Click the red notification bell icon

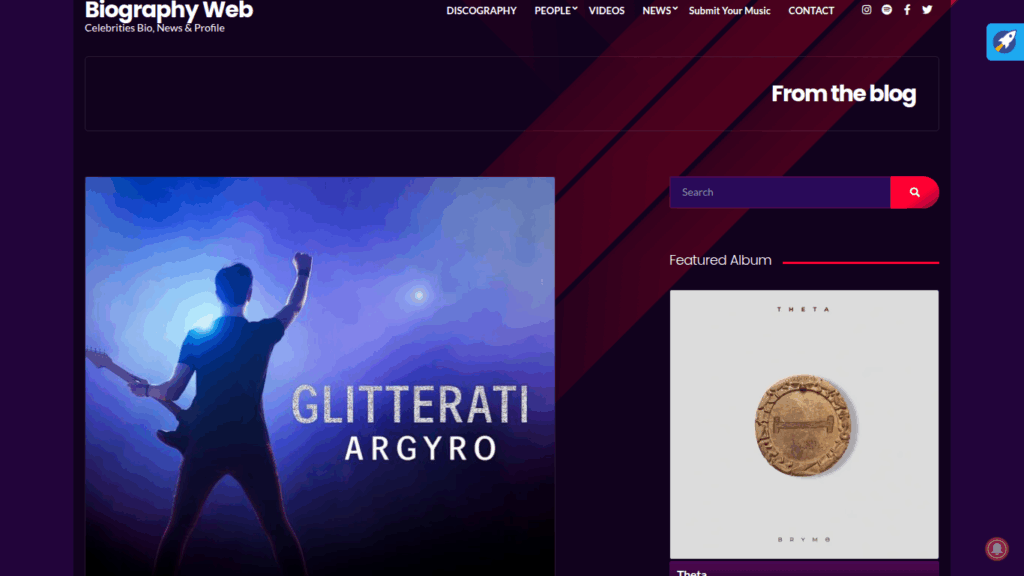[x=997, y=549]
